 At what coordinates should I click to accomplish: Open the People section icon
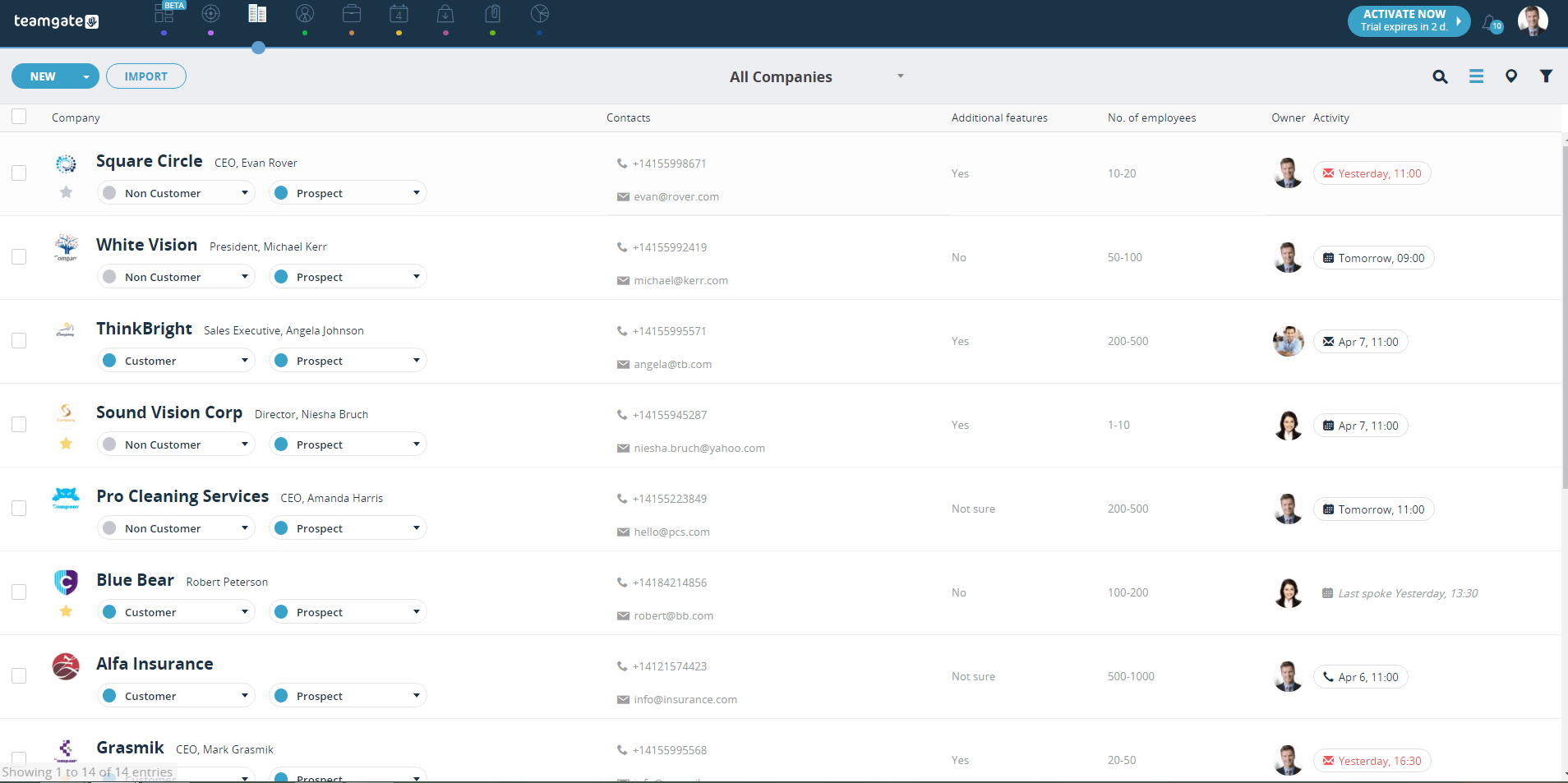305,14
